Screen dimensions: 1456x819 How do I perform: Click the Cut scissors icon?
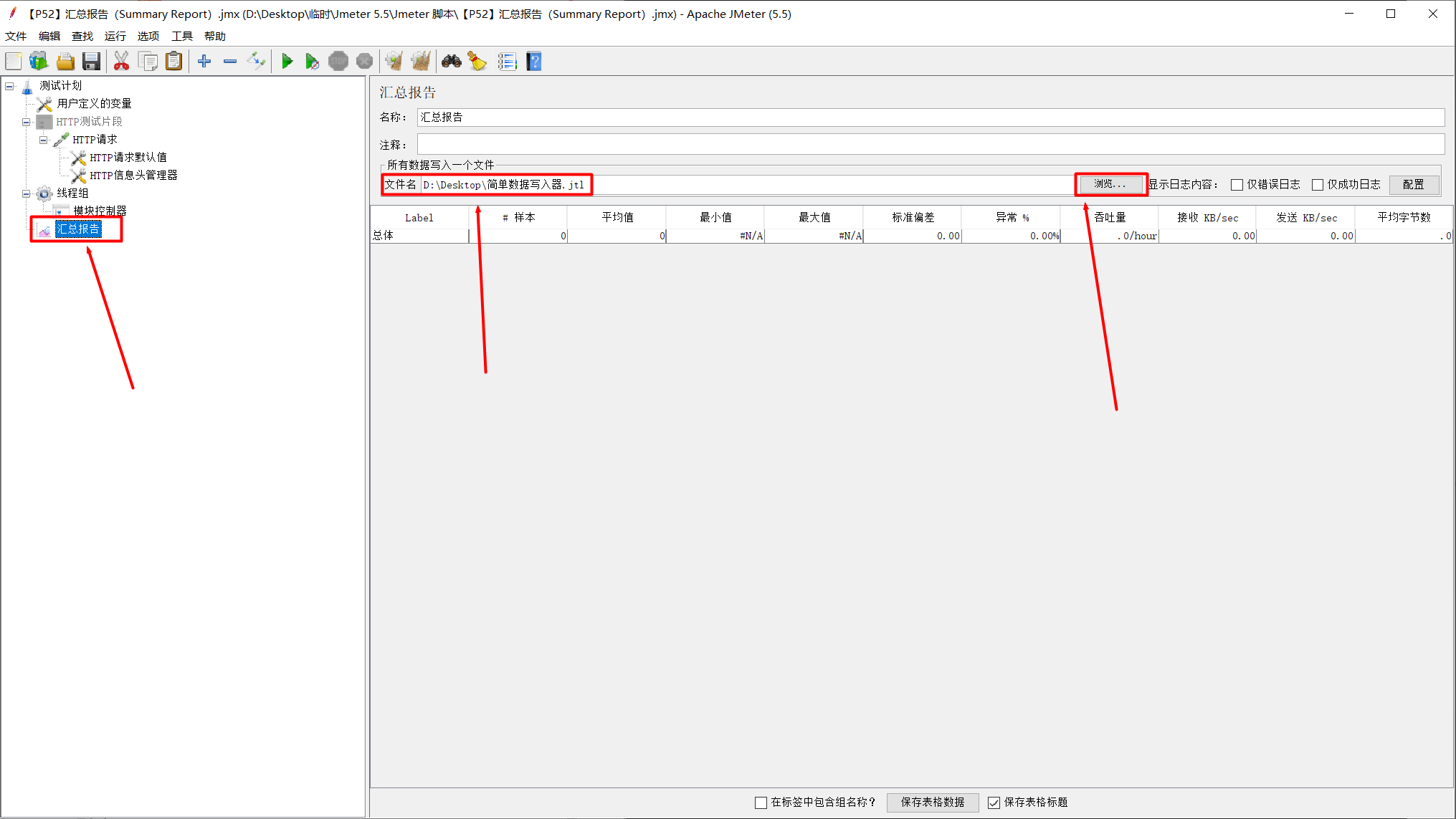coord(121,62)
